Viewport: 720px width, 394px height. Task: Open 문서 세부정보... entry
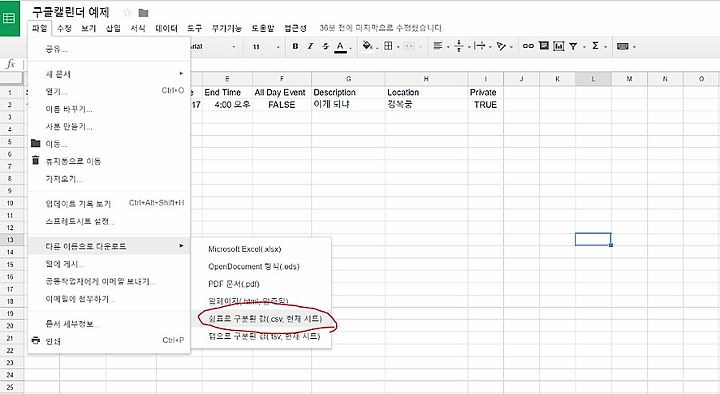[109, 324]
